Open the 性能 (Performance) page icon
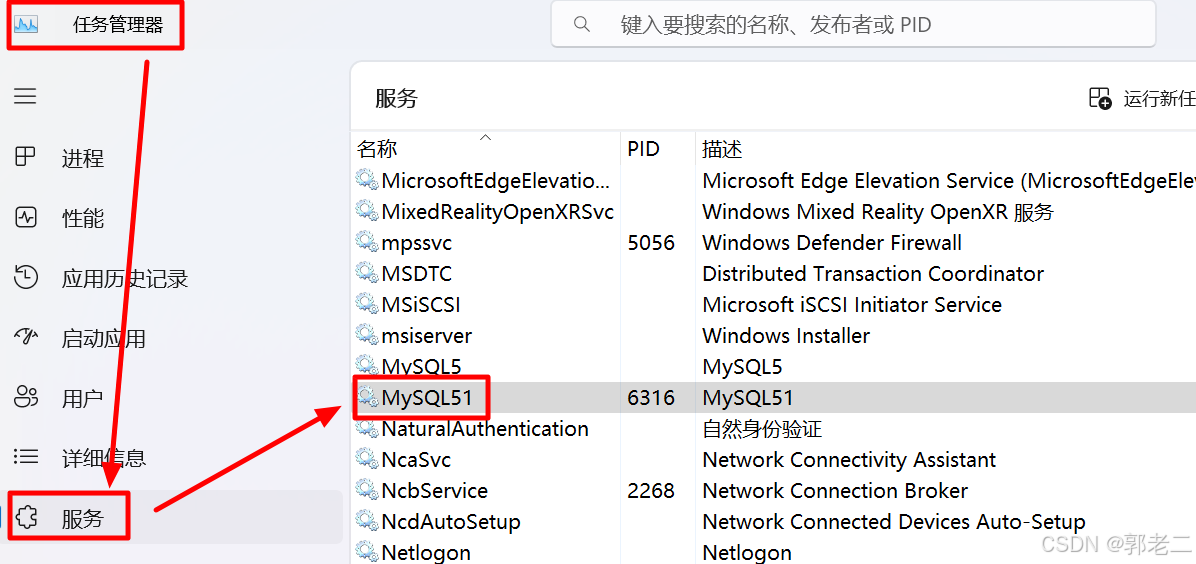This screenshot has height=564, width=1196. pos(25,217)
